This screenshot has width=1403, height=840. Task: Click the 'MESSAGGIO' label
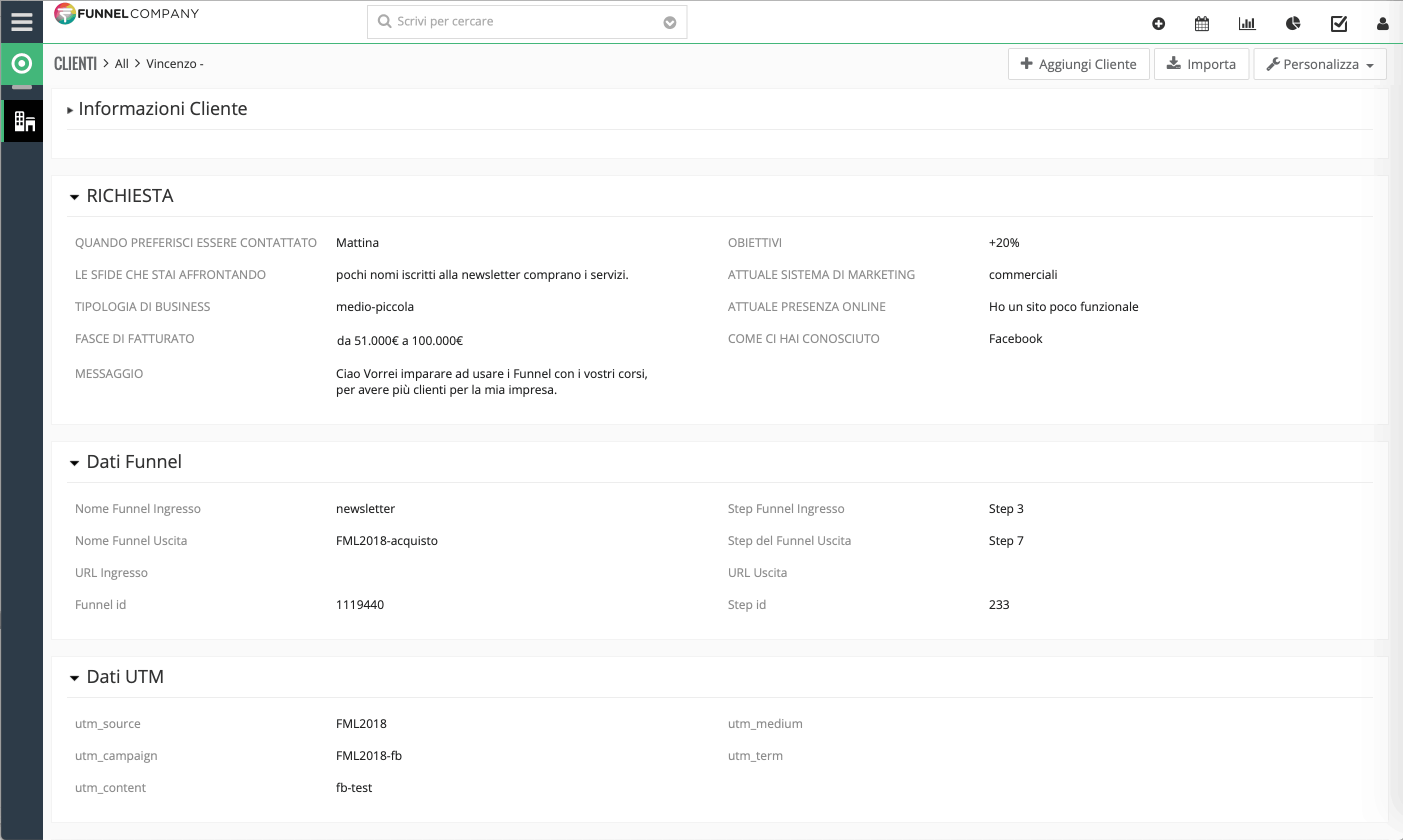109,373
